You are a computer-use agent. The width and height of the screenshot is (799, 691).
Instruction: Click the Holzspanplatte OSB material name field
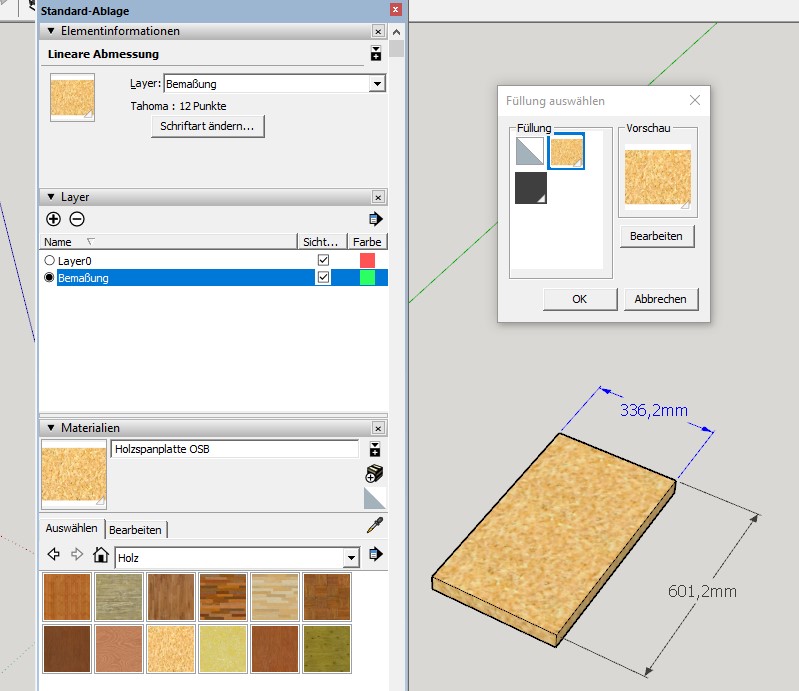tap(234, 450)
